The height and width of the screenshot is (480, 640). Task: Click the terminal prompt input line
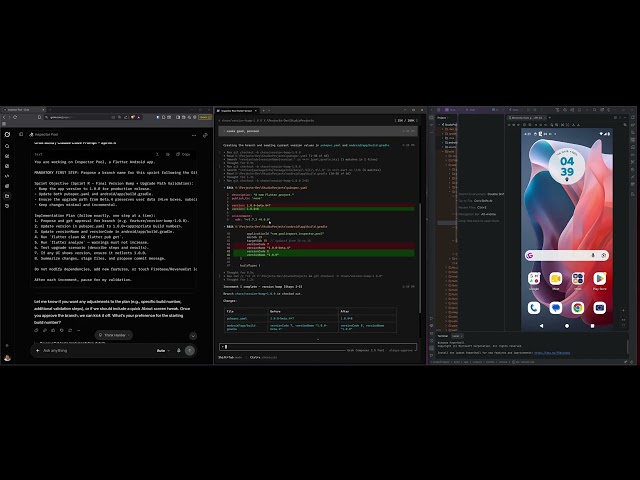click(x=318, y=347)
